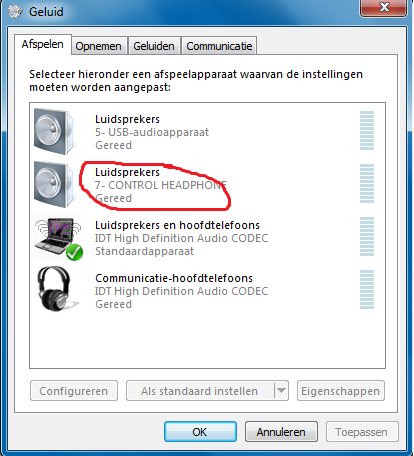Switch to the Opnemen tab

coord(98,46)
